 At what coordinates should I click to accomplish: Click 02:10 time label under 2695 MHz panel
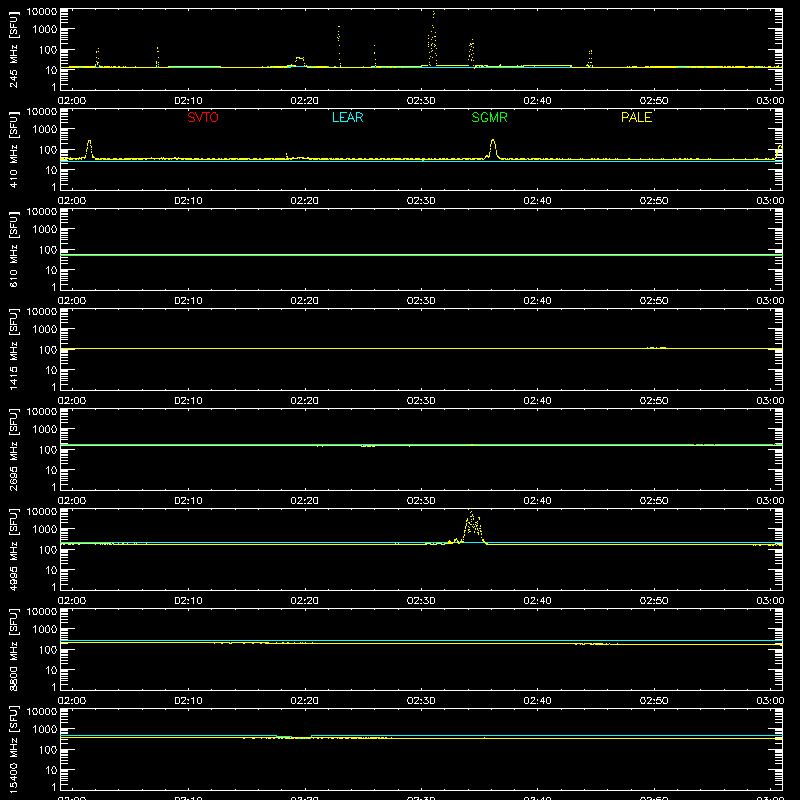pyautogui.click(x=188, y=501)
